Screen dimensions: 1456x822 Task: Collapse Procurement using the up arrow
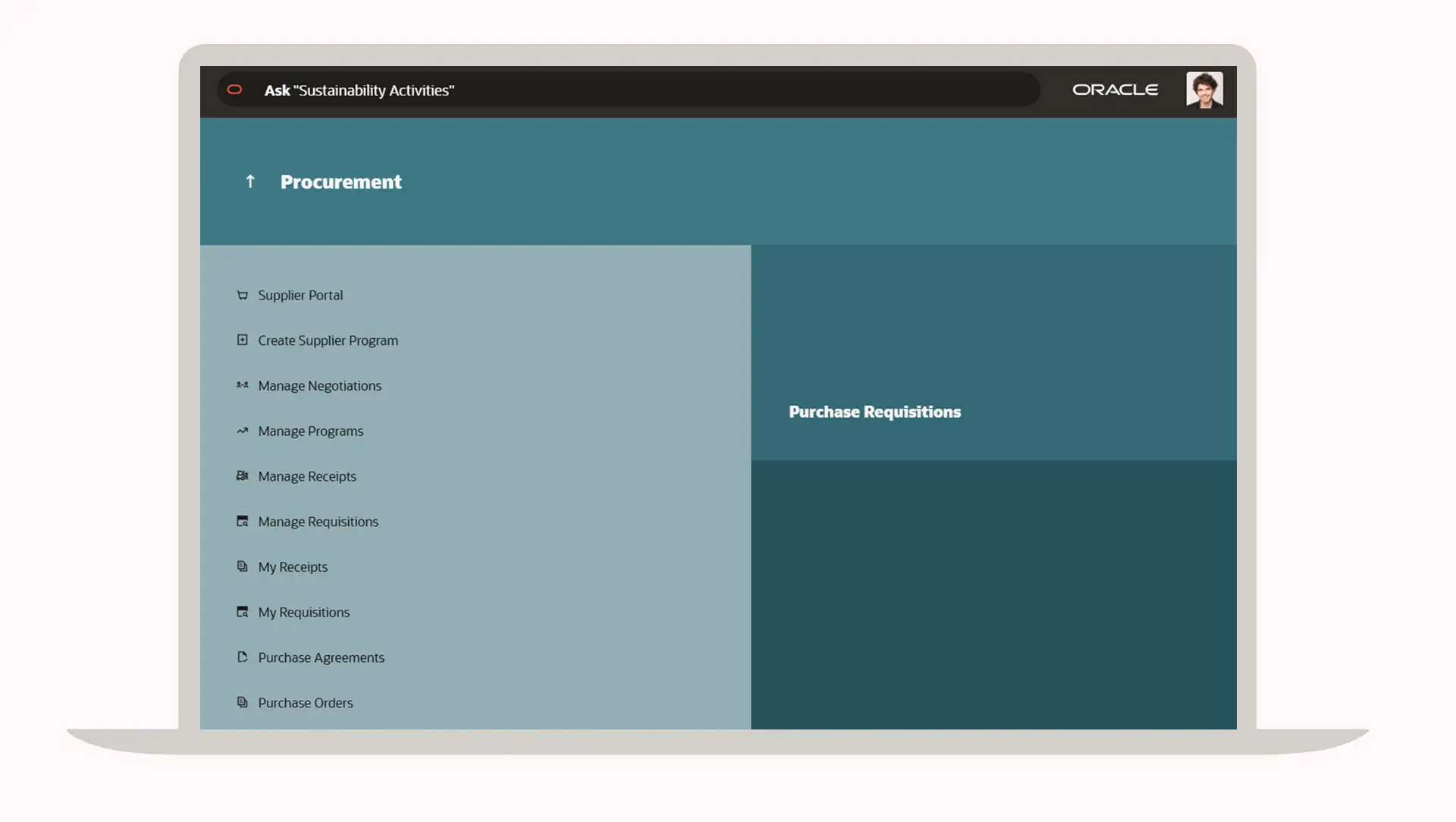[250, 181]
